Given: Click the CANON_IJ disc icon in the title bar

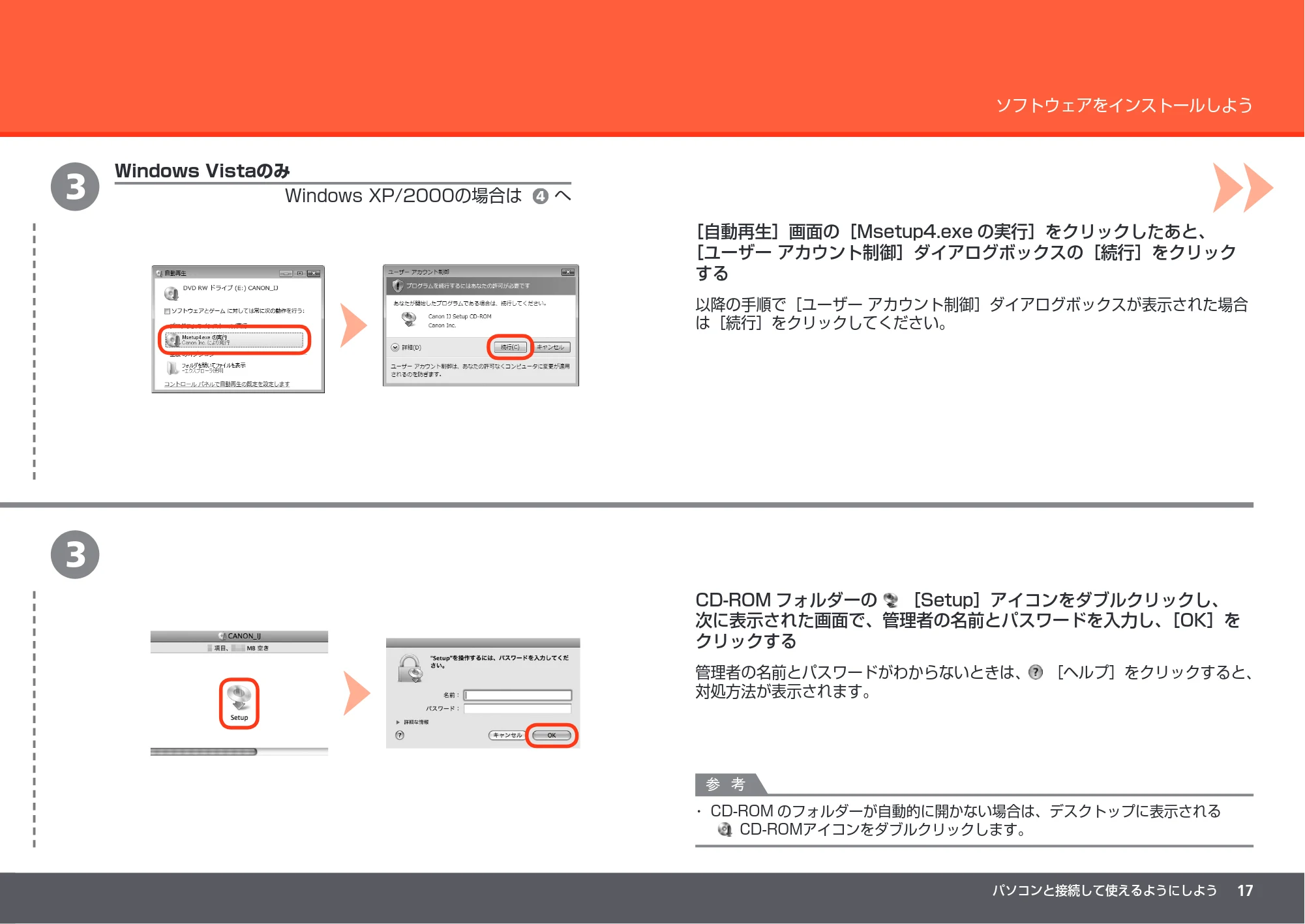Looking at the screenshot, I should coord(222,636).
